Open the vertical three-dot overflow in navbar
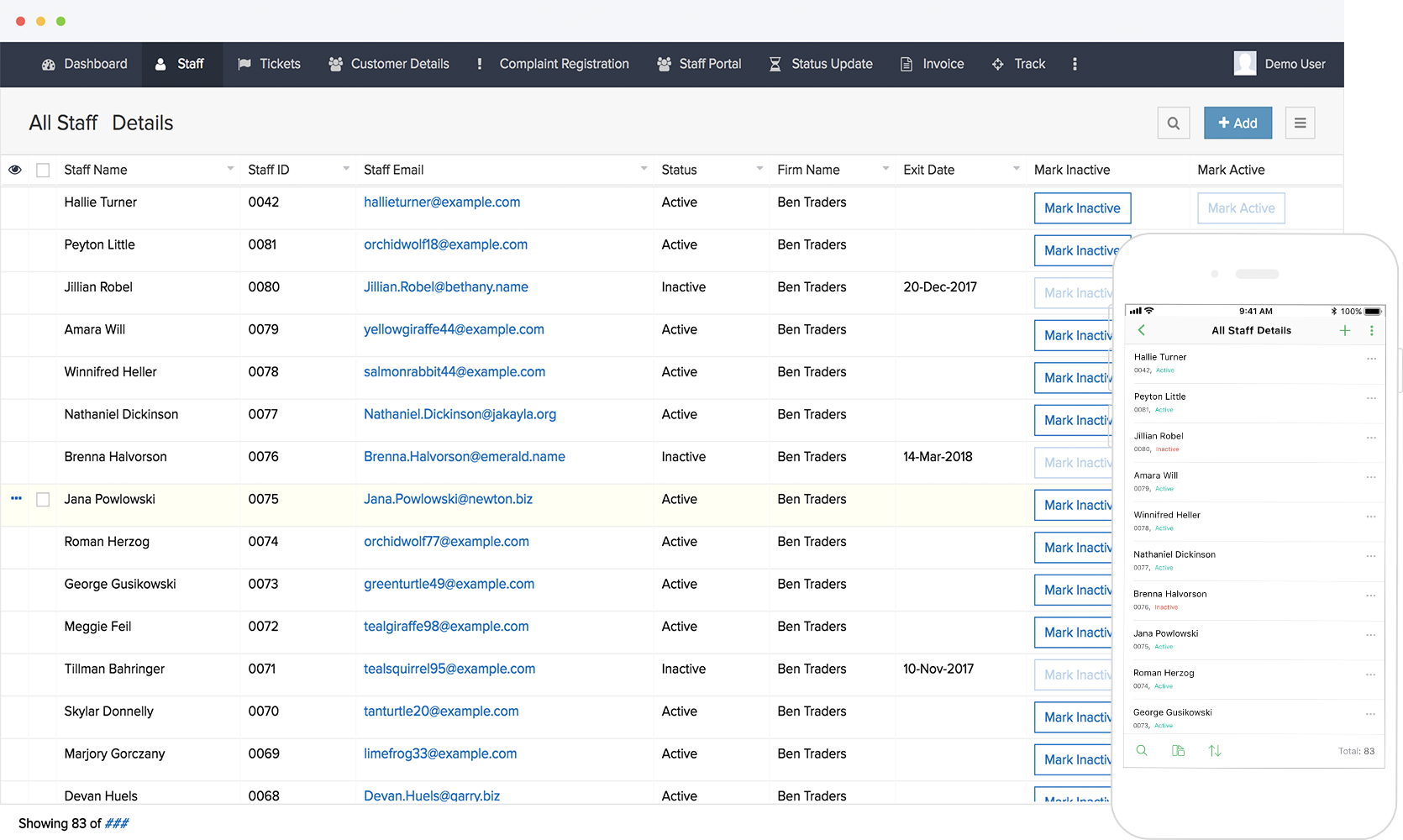This screenshot has width=1403, height=840. click(1075, 64)
